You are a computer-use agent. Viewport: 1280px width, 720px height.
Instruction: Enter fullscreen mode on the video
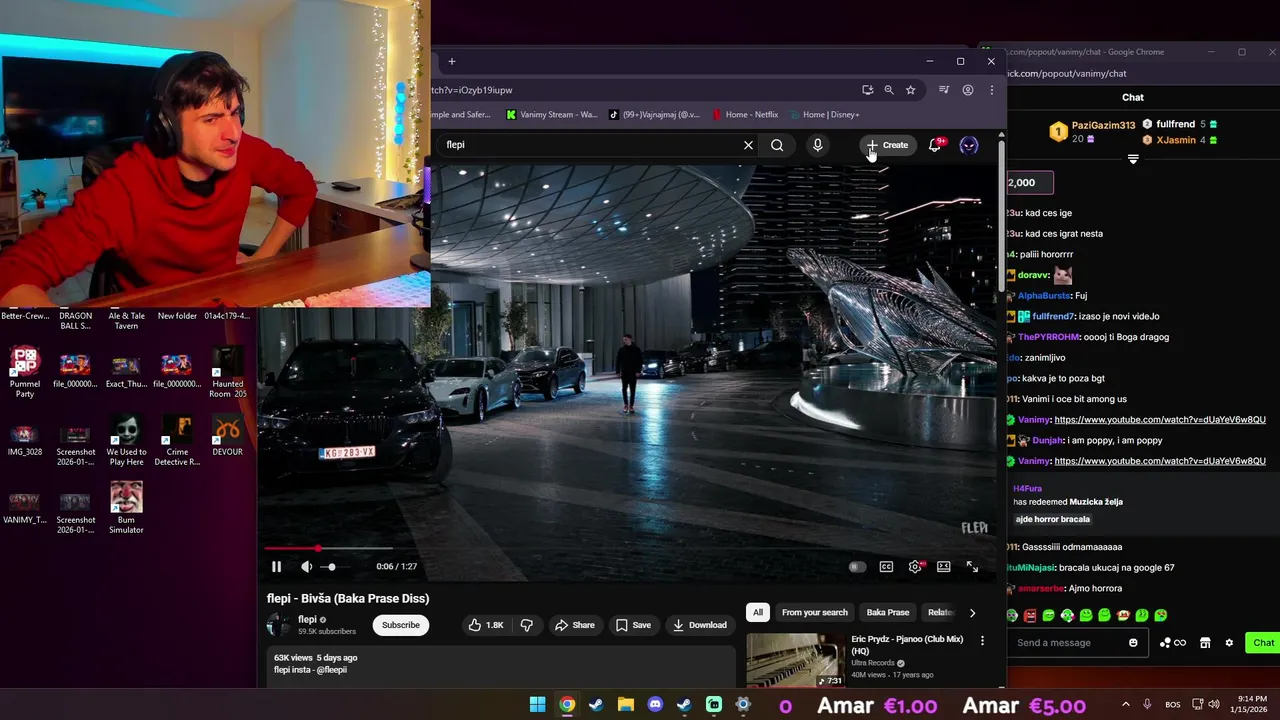pos(972,567)
